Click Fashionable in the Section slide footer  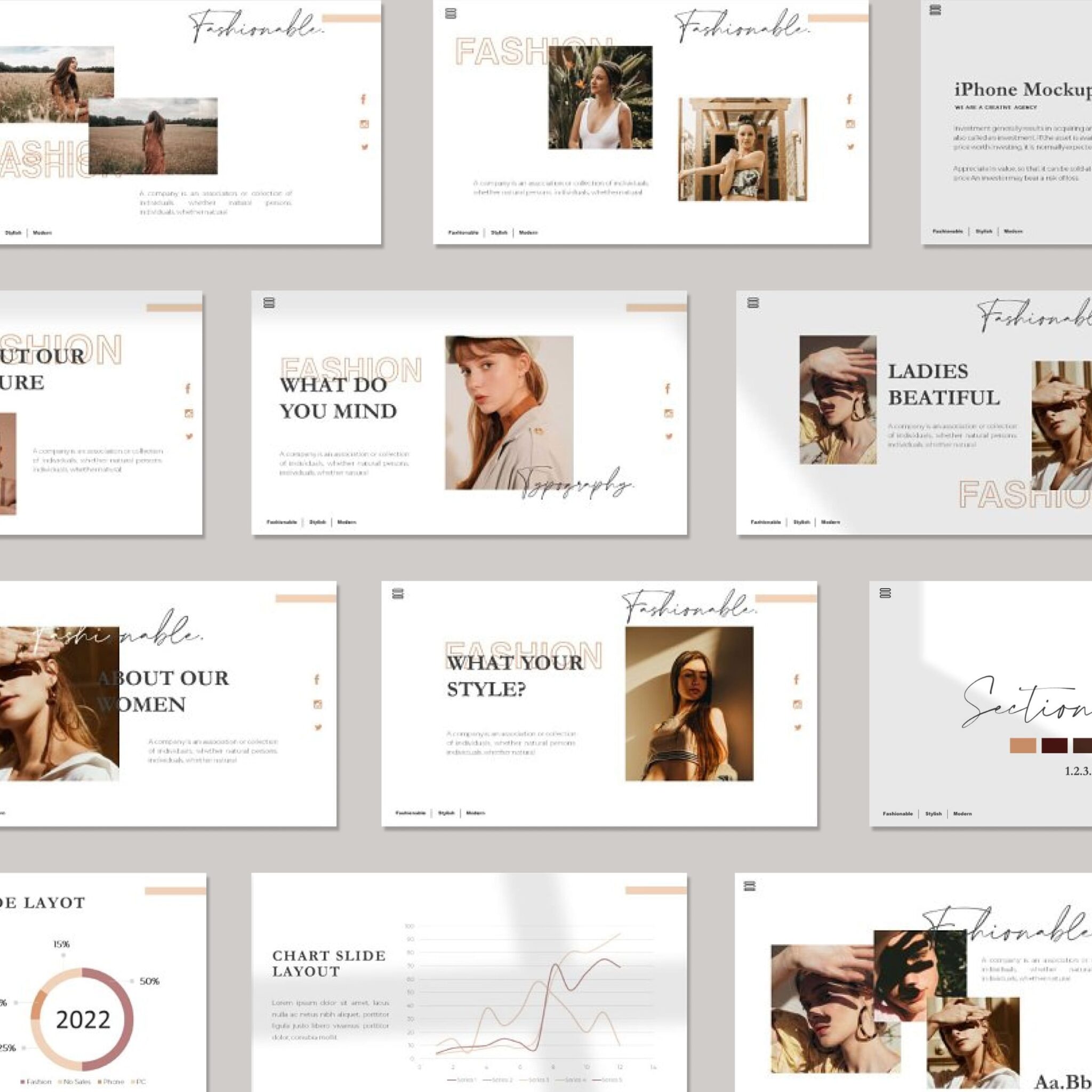pos(897,814)
